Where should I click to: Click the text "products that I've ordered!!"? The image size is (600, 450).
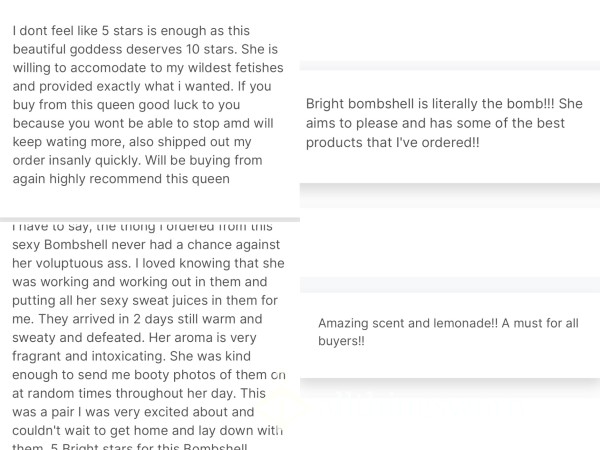coord(392,142)
